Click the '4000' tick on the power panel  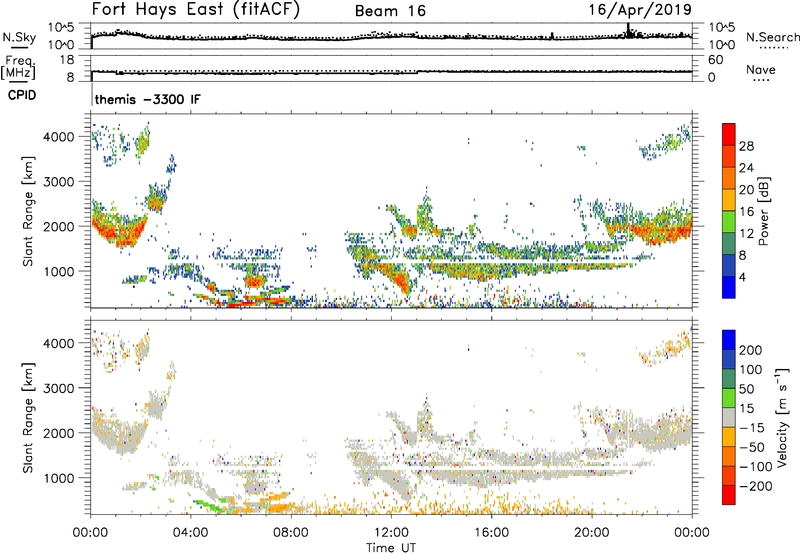[x=58, y=137]
